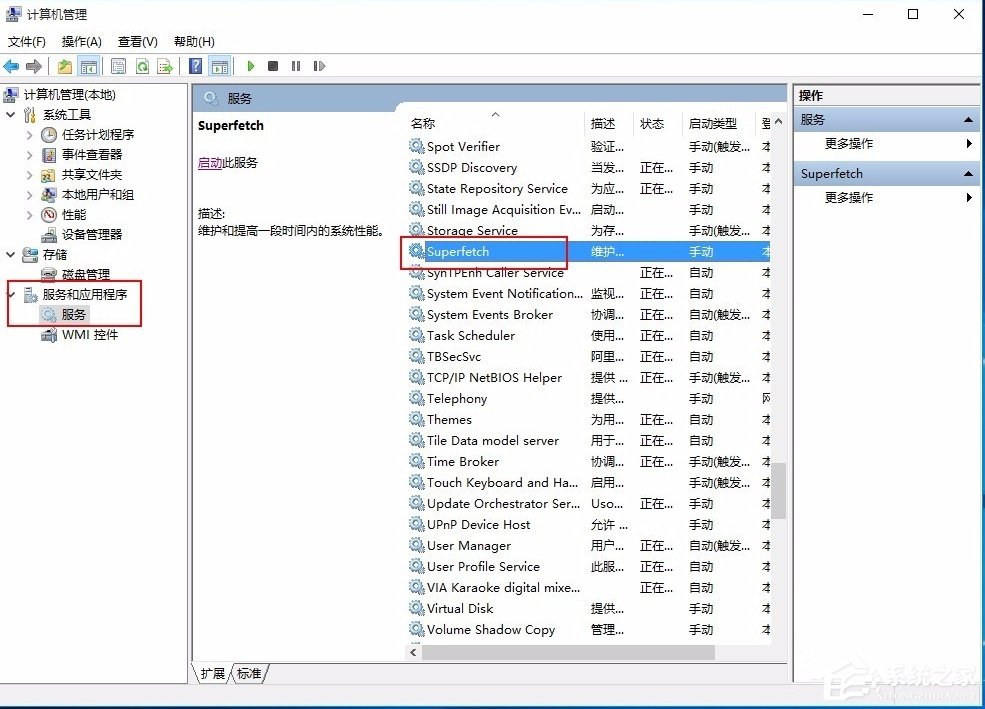Click the Restart Service toolbar icon
Screen dimensions: 985x709
coord(320,66)
